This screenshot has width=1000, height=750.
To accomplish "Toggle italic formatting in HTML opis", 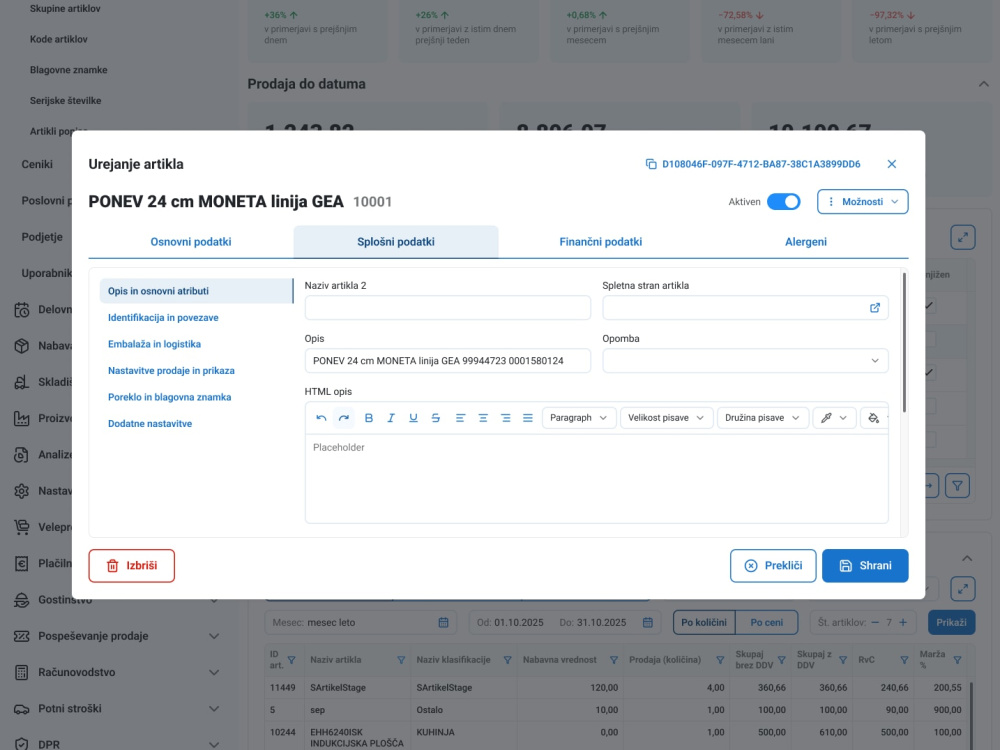I will pos(391,418).
